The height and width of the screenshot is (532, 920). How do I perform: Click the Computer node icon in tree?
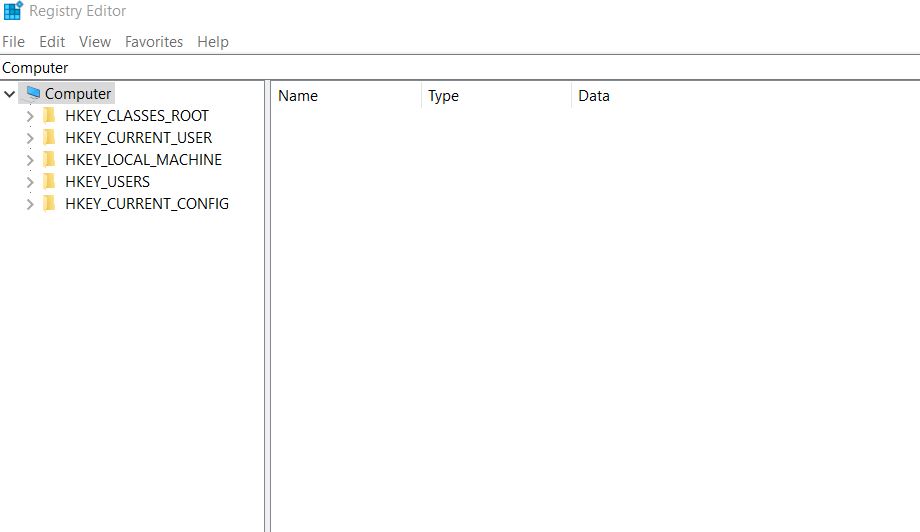pyautogui.click(x=33, y=93)
